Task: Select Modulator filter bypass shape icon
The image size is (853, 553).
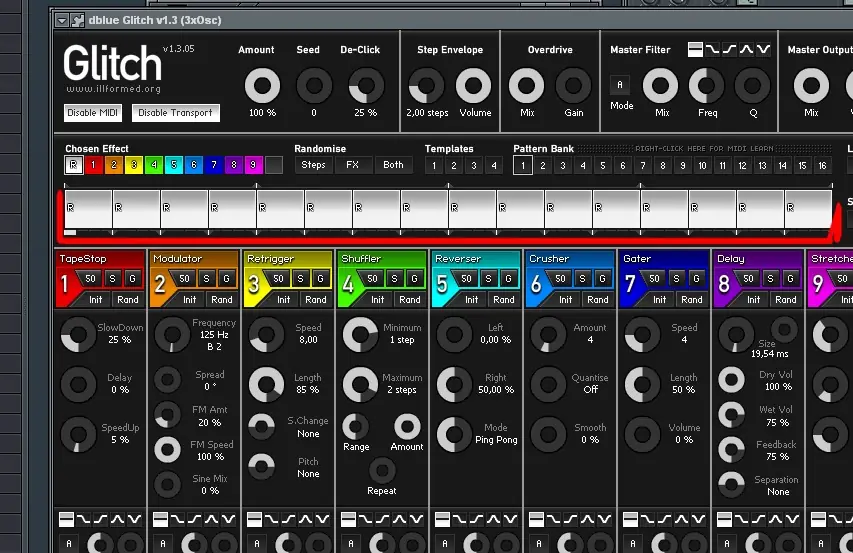Action: pos(160,520)
